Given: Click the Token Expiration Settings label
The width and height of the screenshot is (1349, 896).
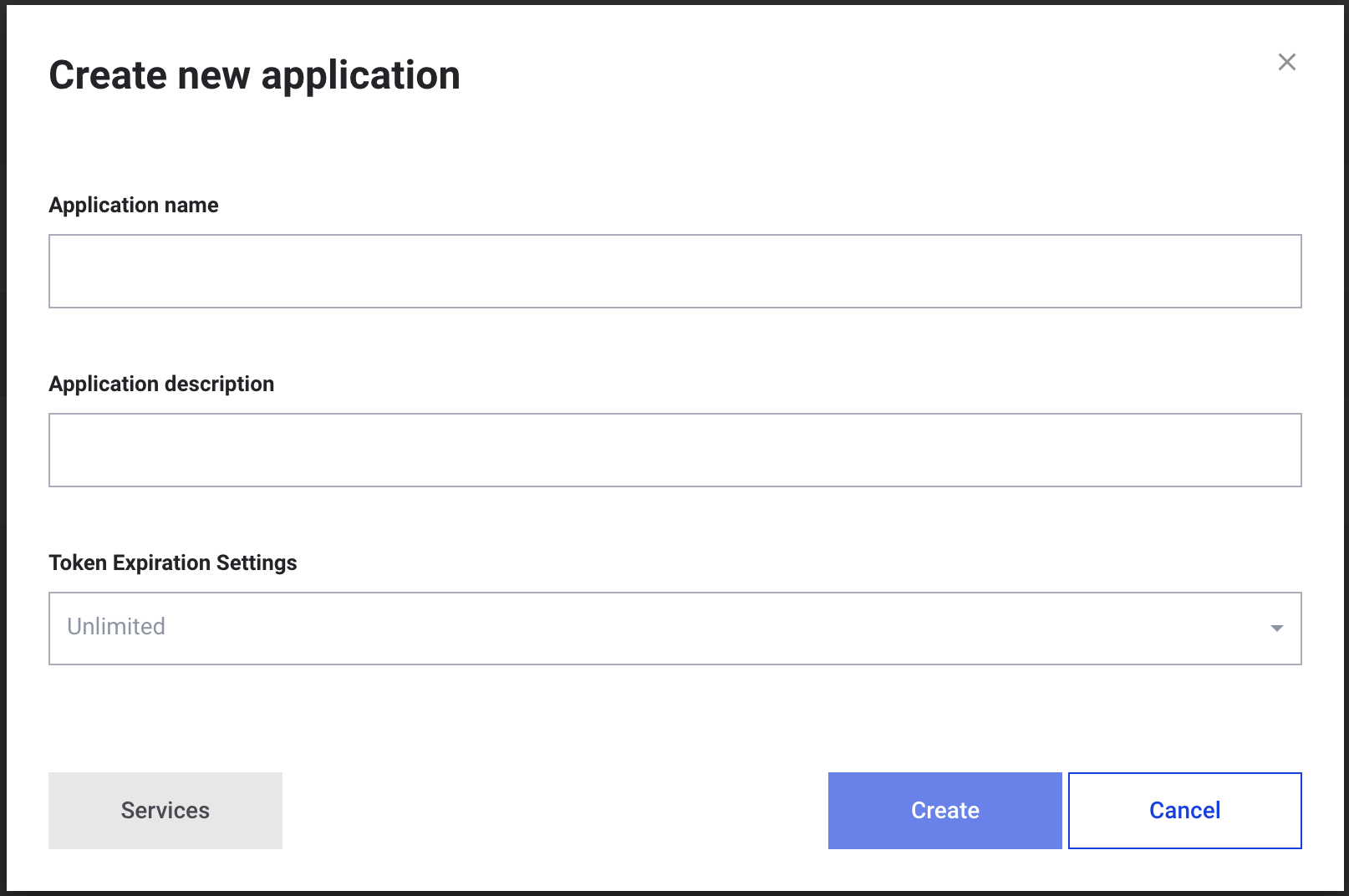Looking at the screenshot, I should point(173,563).
